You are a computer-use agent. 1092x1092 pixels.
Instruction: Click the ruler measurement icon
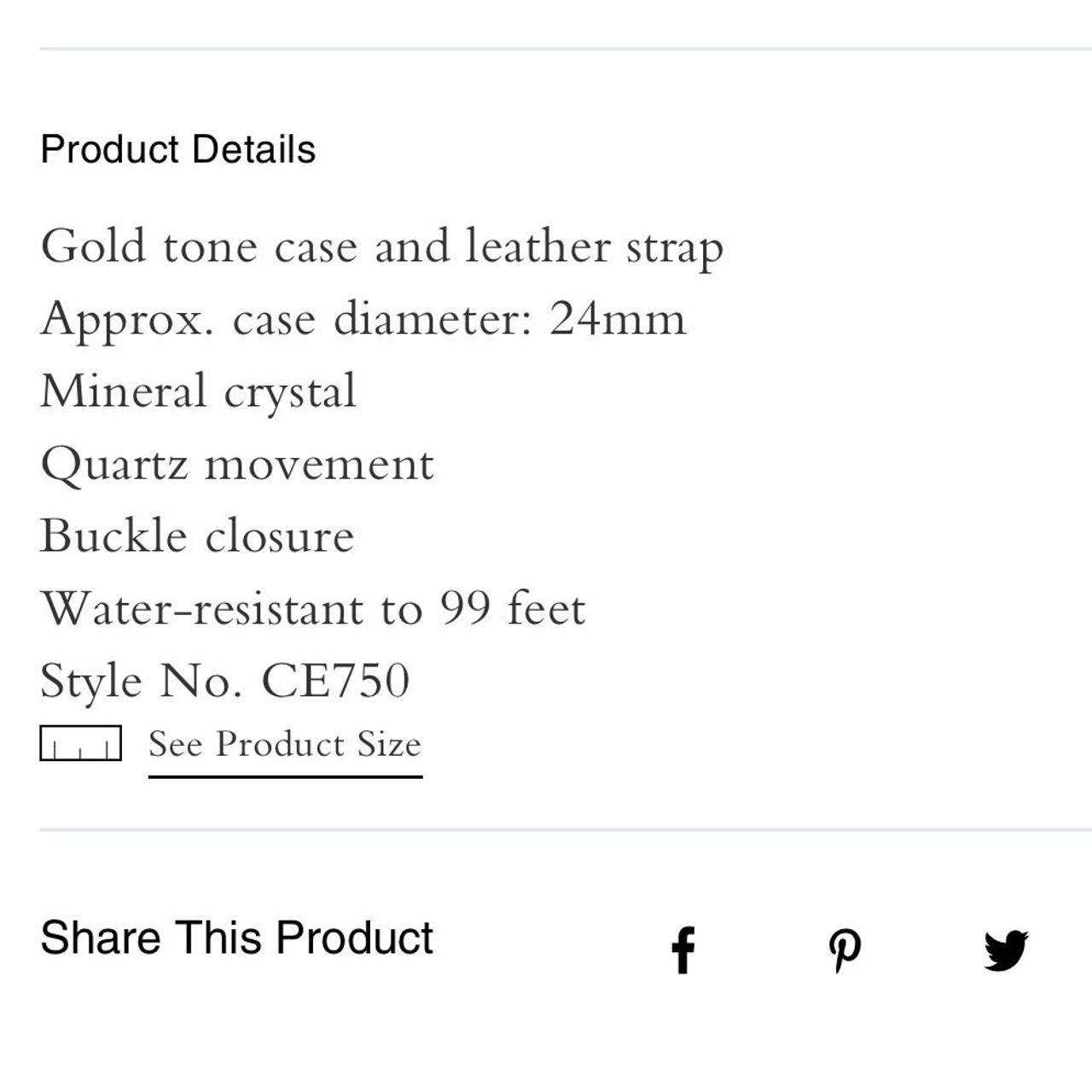(80, 743)
